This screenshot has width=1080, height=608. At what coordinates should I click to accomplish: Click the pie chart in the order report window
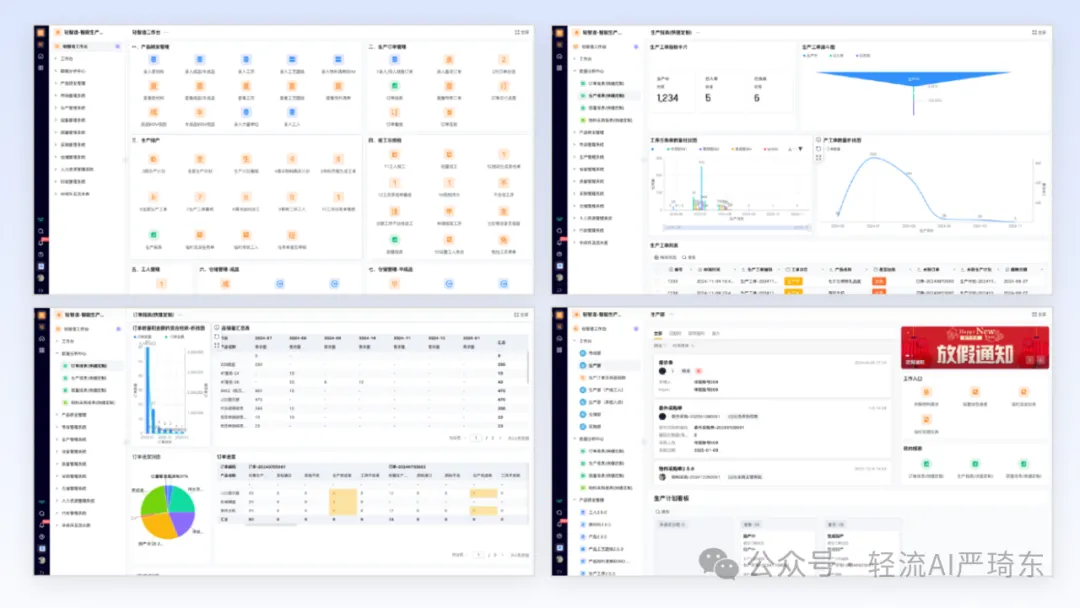point(167,511)
